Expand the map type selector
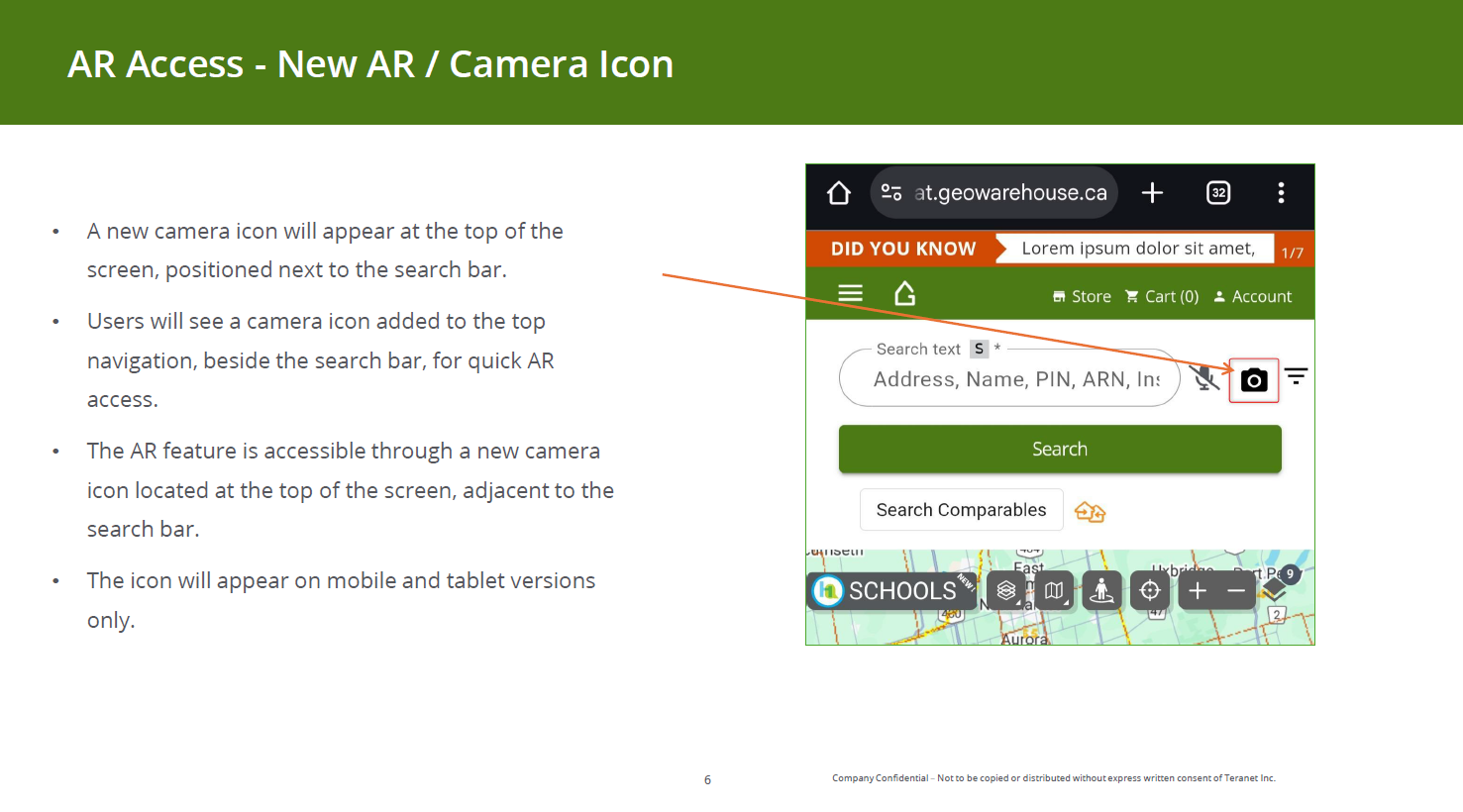The height and width of the screenshot is (812, 1463). [x=1054, y=591]
